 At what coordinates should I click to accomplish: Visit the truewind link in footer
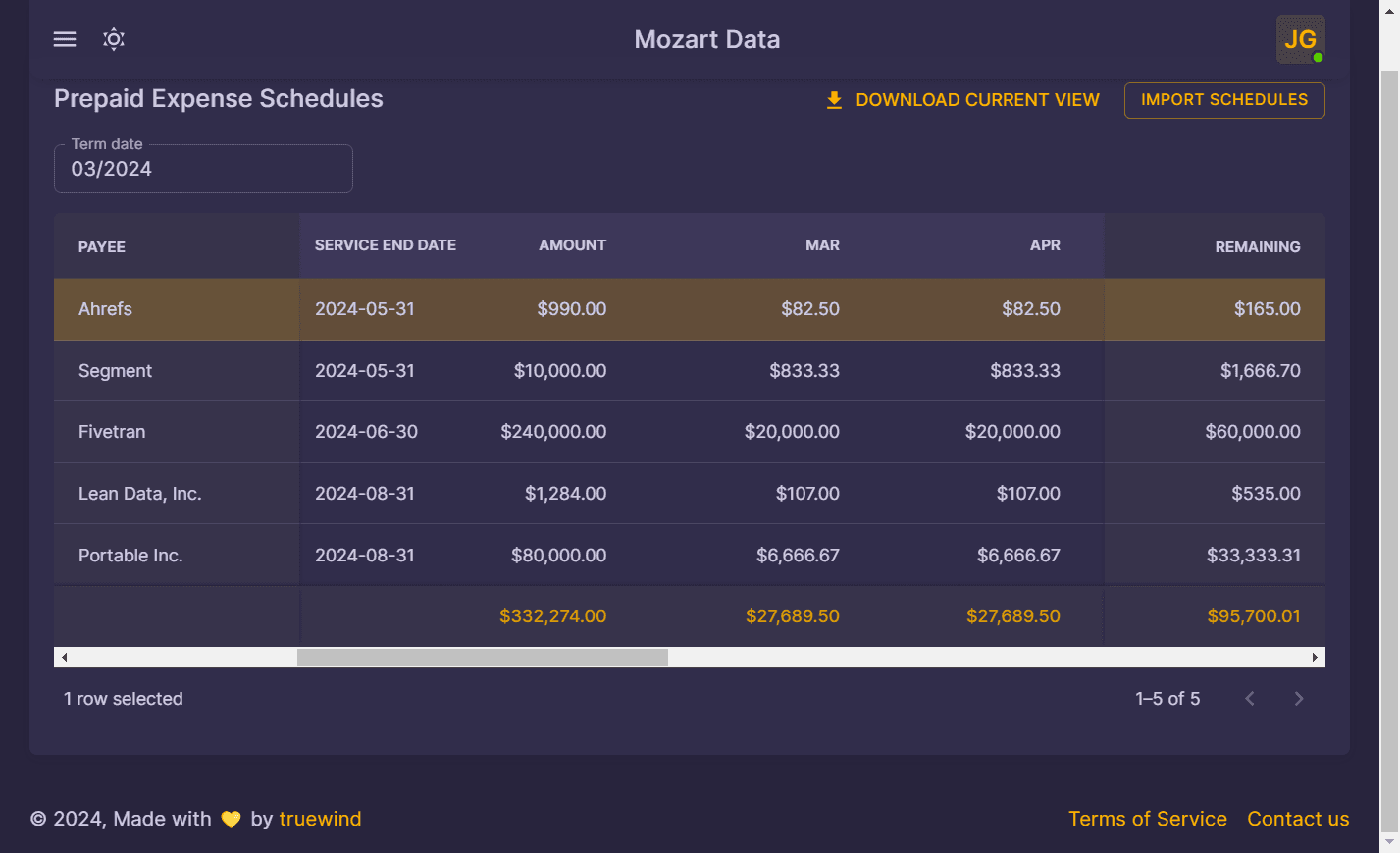pyautogui.click(x=321, y=818)
